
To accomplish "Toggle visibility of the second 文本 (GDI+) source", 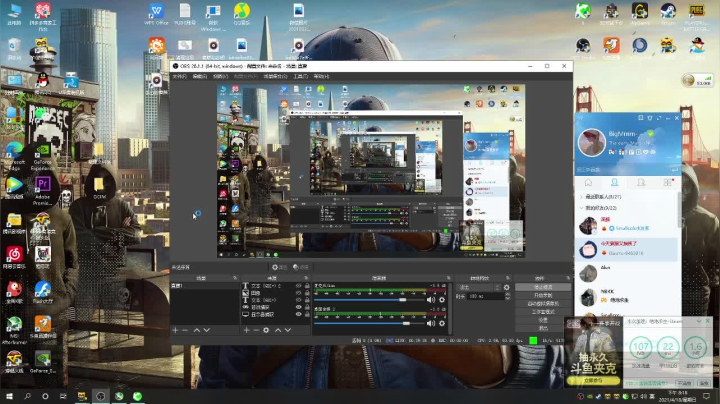I will (299, 300).
